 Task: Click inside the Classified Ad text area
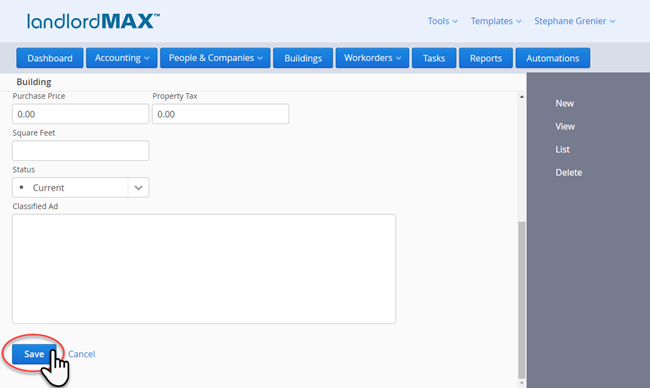click(x=204, y=269)
